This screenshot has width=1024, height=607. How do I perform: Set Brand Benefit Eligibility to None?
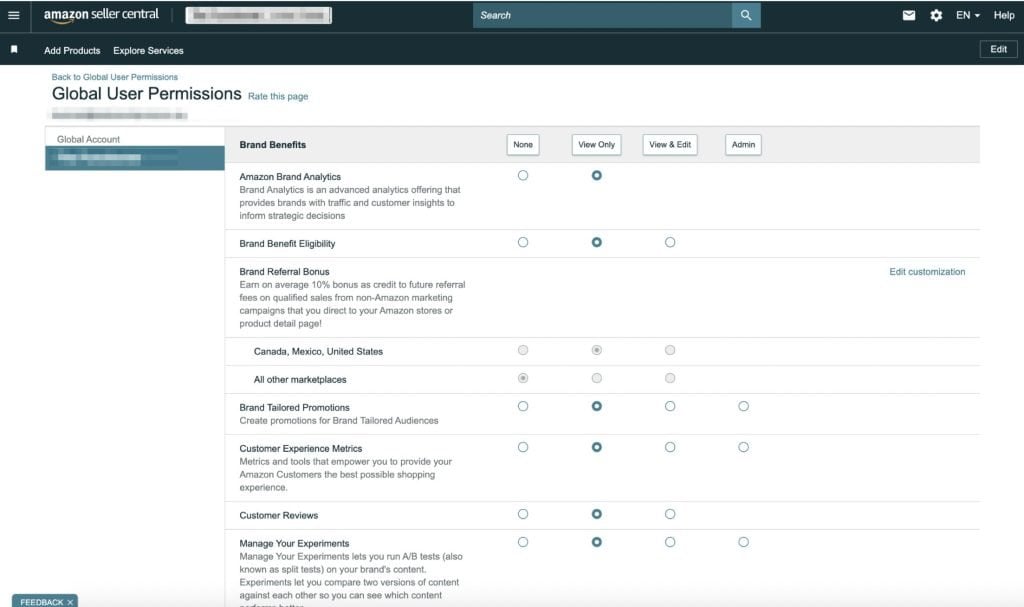tap(522, 242)
